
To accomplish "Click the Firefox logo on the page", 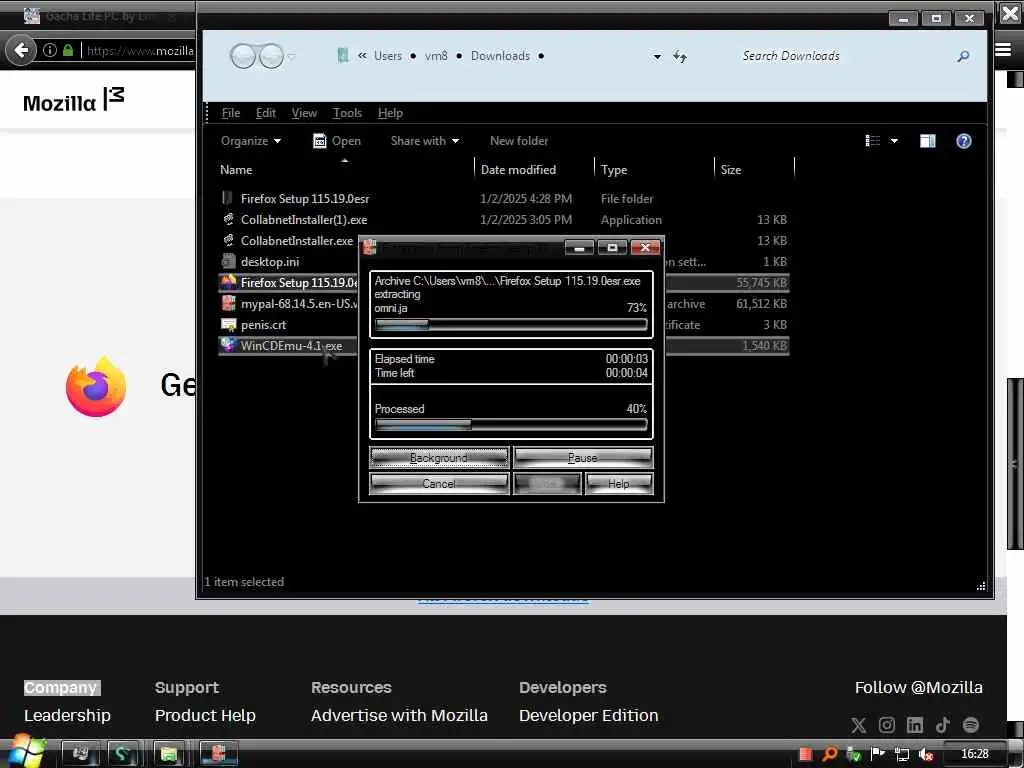I will (x=96, y=387).
